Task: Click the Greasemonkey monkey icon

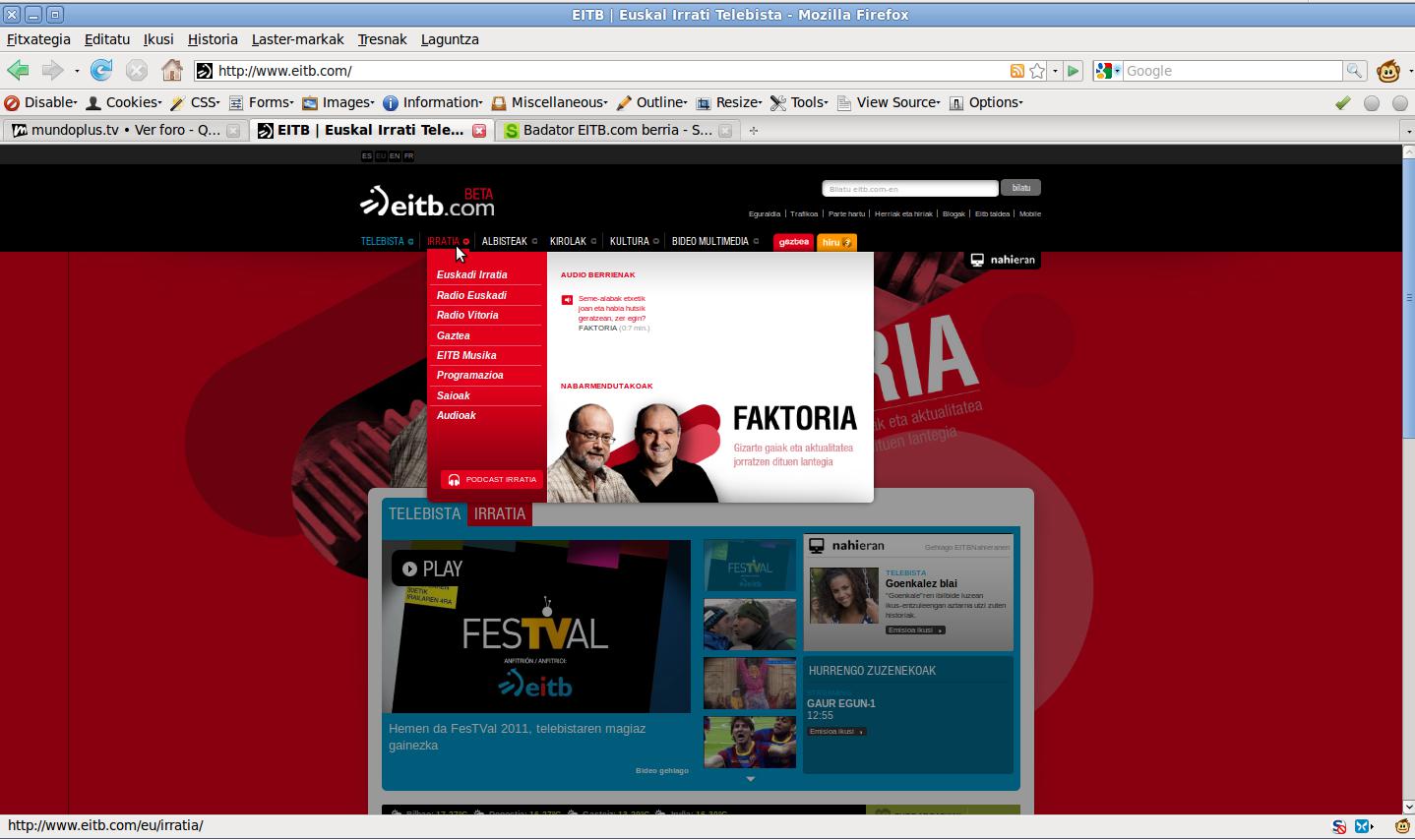Action: 1388,71
